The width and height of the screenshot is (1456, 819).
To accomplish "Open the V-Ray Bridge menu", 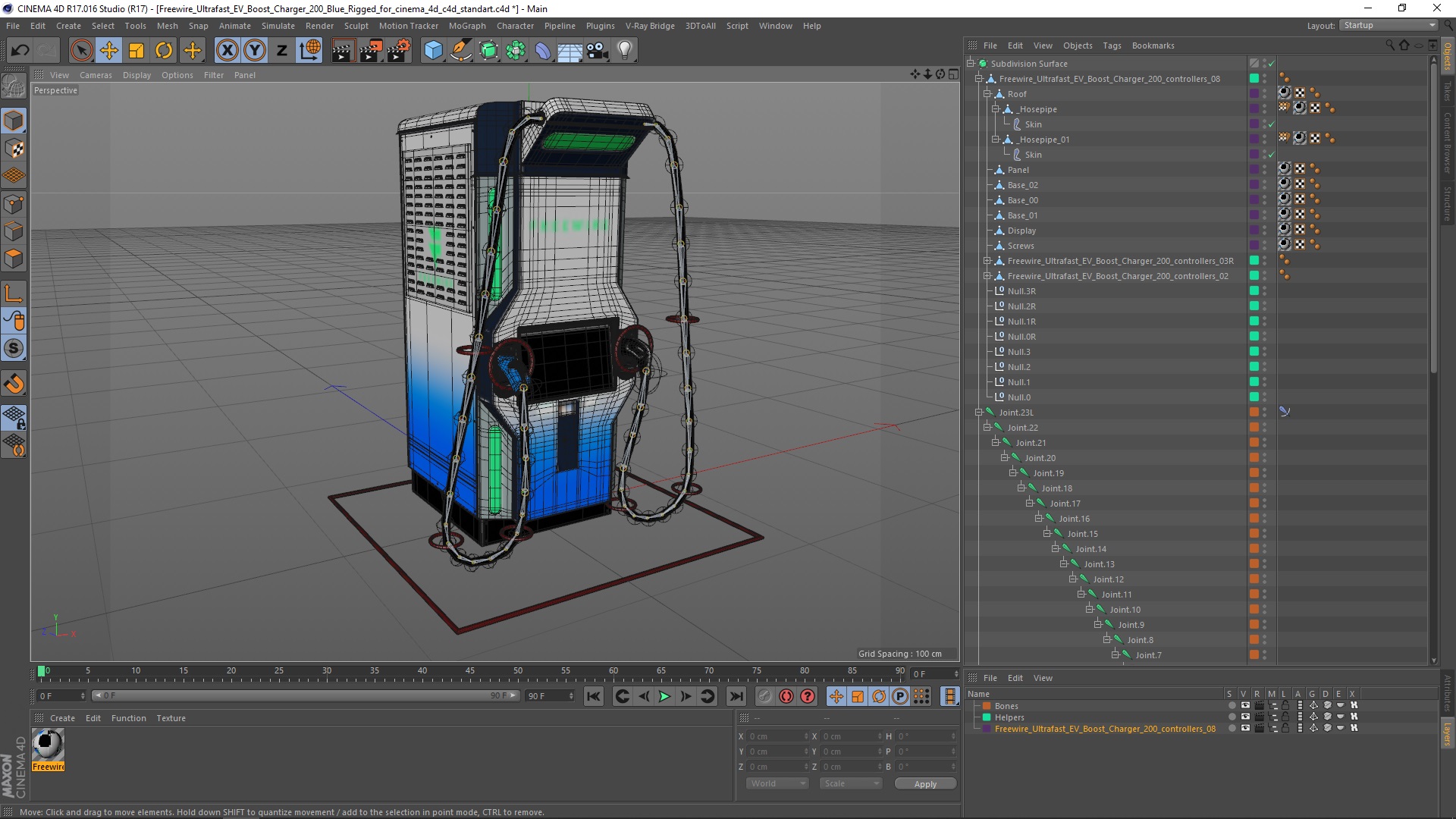I will (650, 26).
